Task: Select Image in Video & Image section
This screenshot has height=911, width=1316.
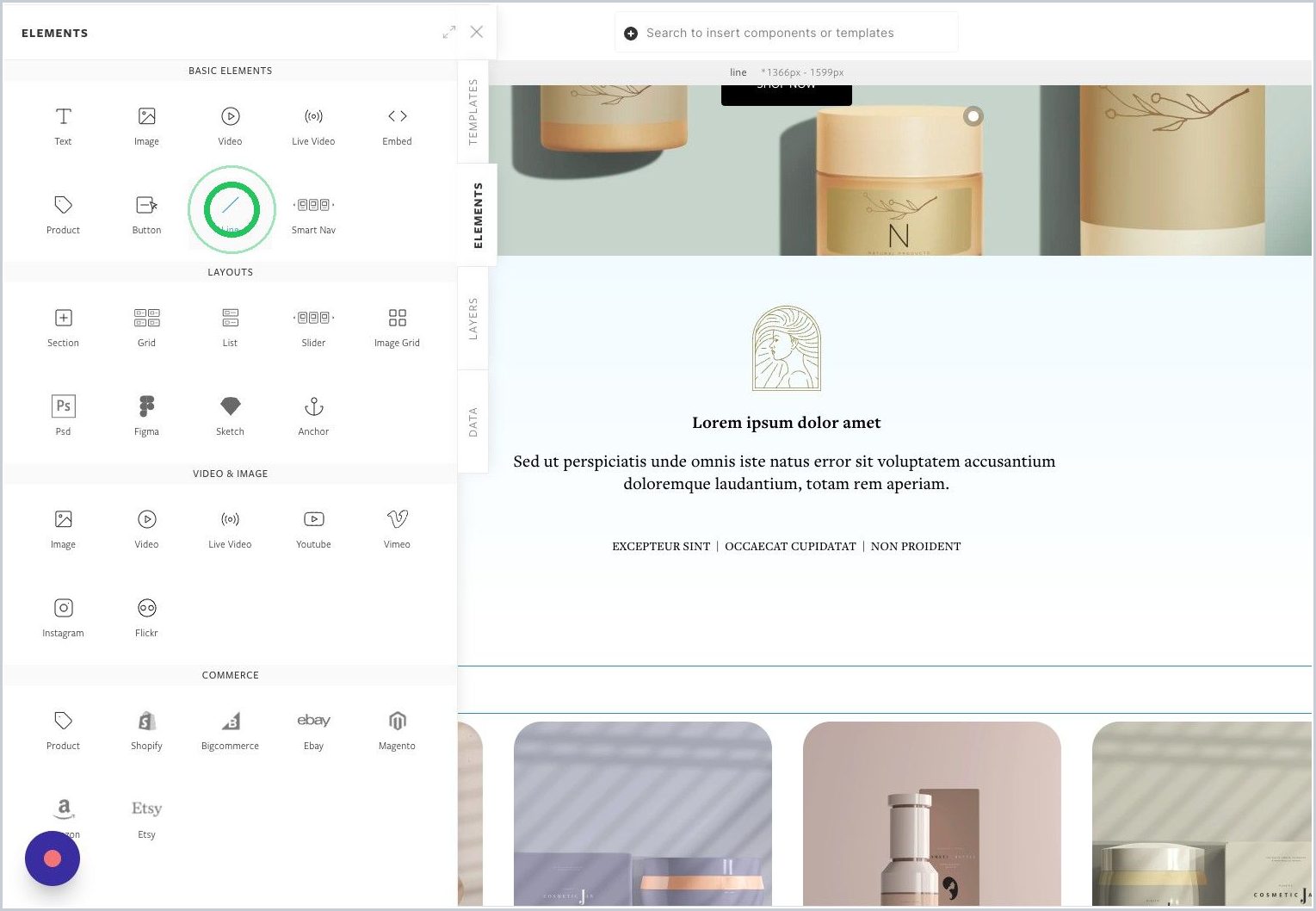Action: (63, 529)
